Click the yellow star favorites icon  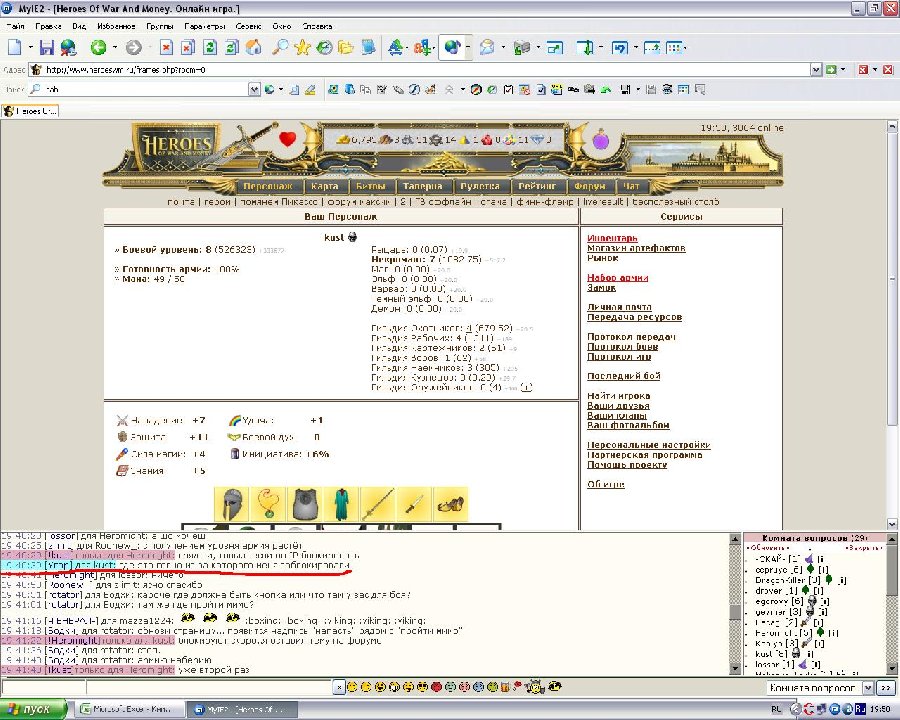tap(302, 47)
